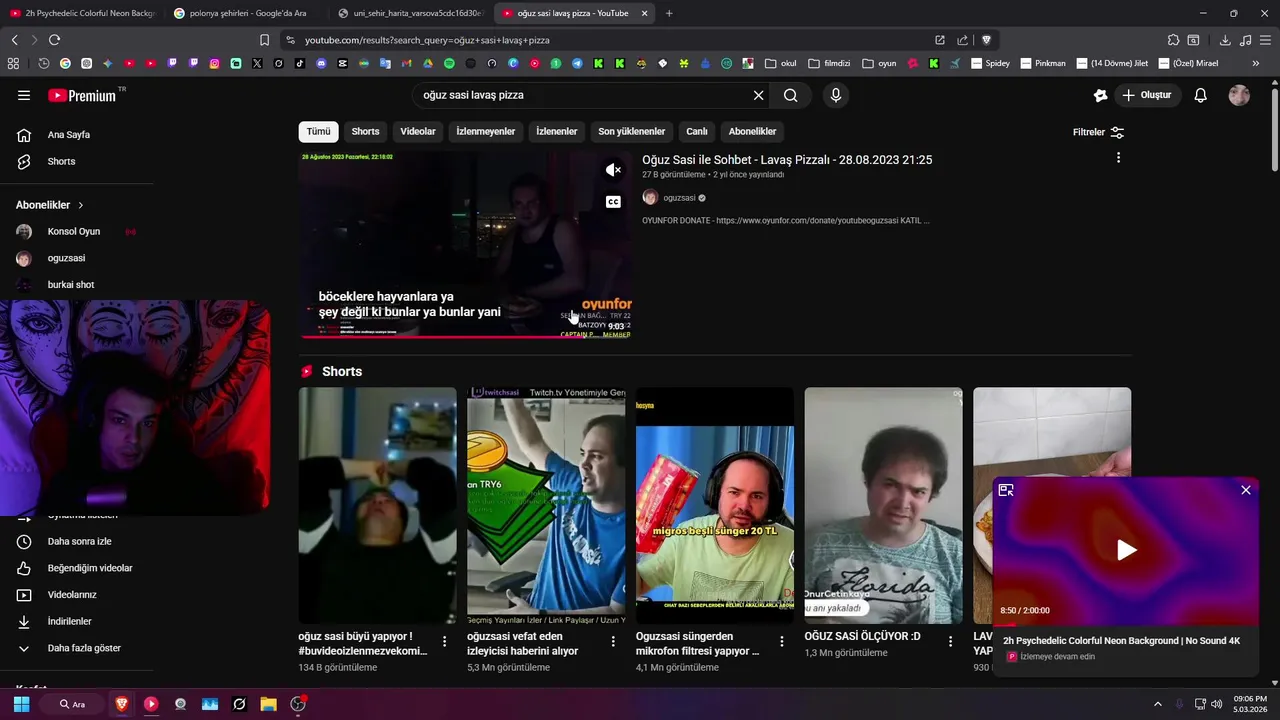
Task: Open YouTube notifications bell
Action: click(1201, 95)
